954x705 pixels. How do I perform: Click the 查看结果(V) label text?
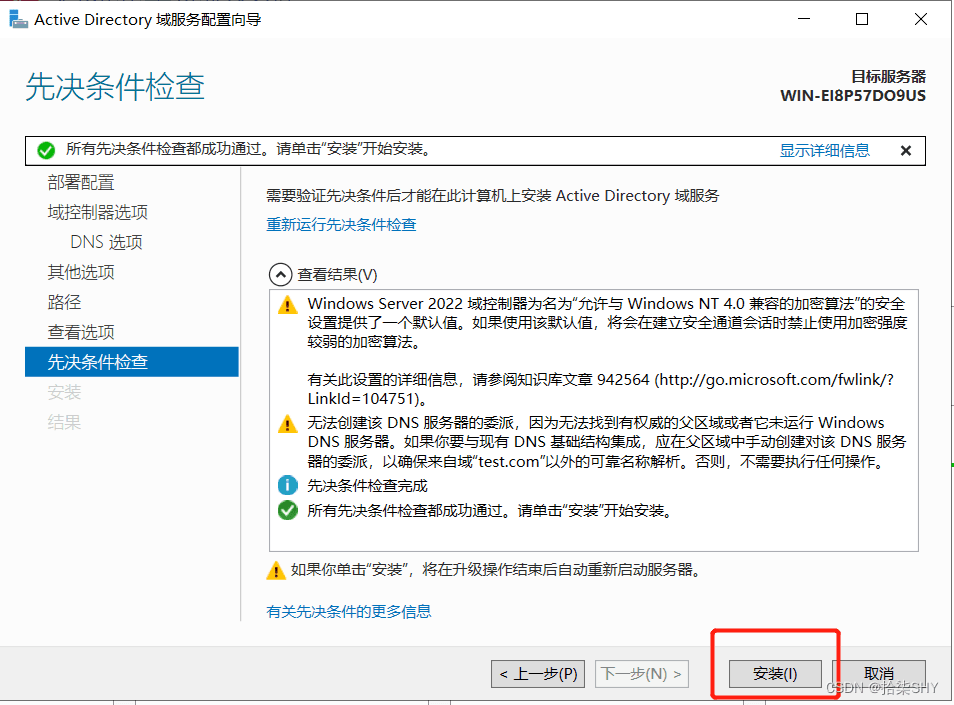pyautogui.click(x=337, y=275)
